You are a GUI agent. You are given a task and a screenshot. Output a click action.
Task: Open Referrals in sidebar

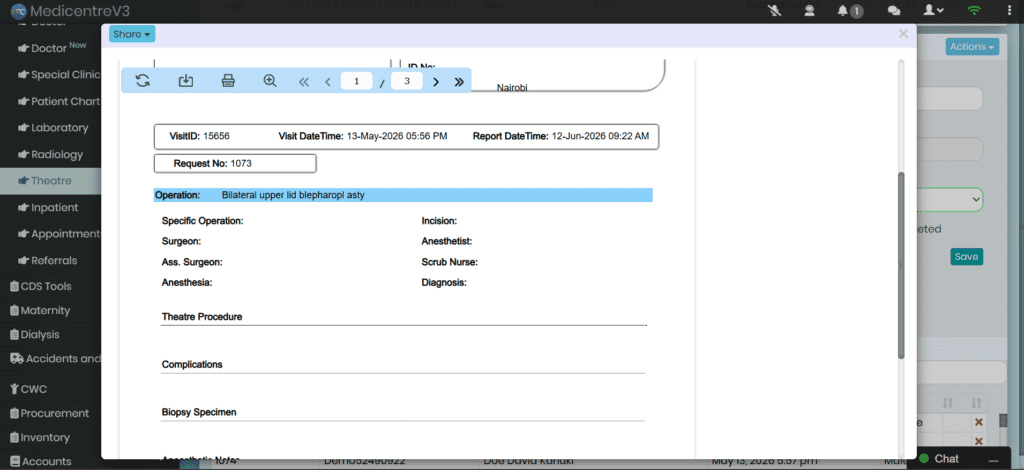pos(48,260)
